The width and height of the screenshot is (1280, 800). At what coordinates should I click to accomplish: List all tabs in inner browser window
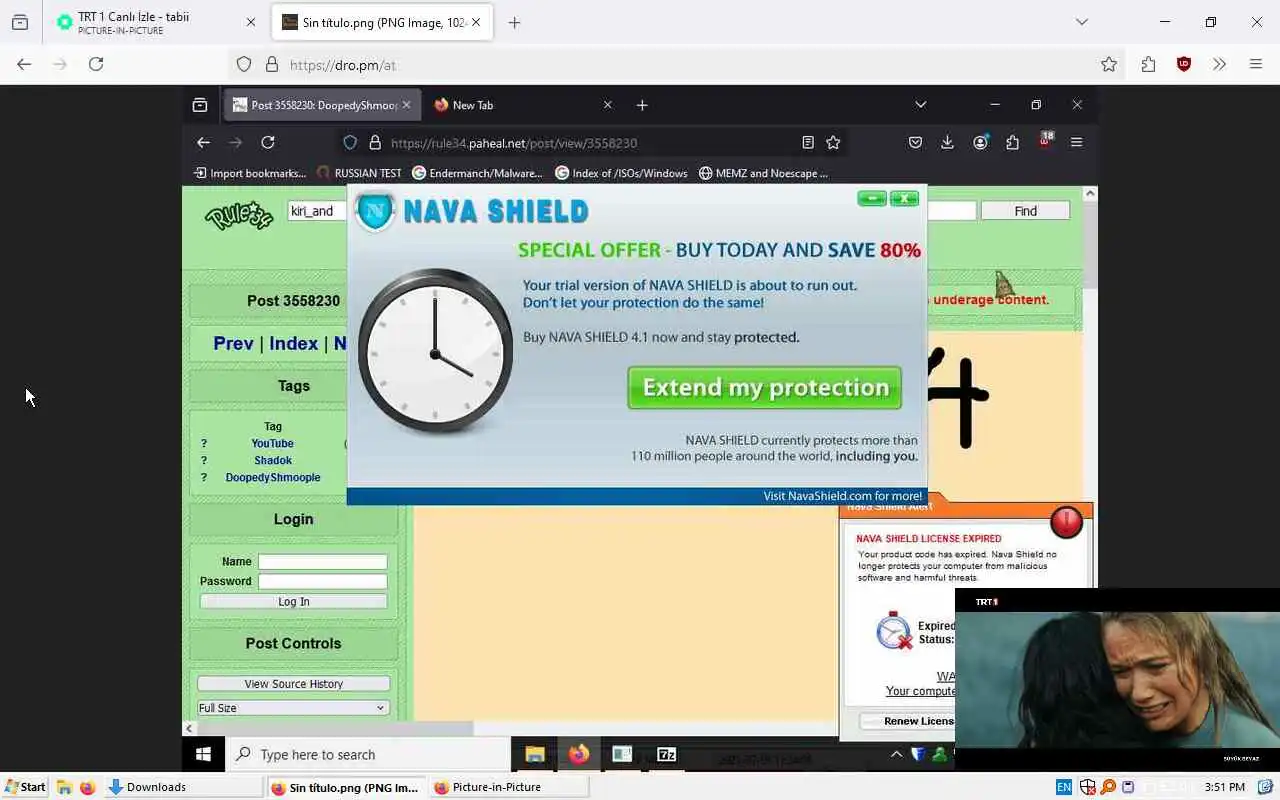tap(920, 105)
